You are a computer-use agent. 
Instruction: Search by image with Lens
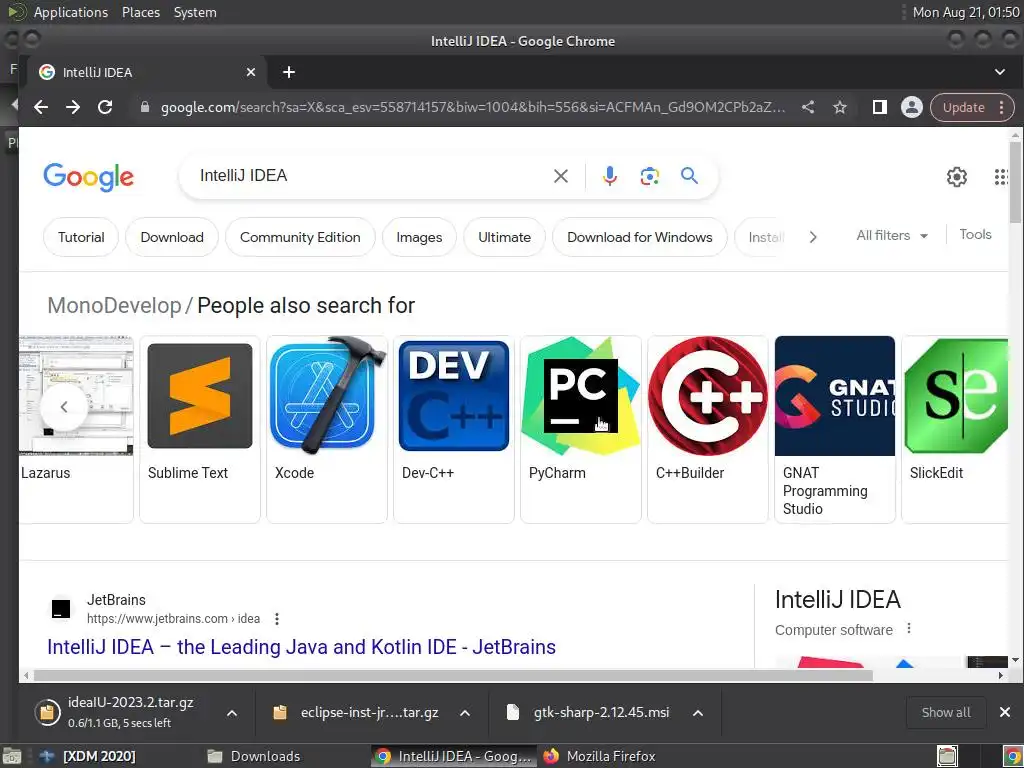tap(649, 176)
